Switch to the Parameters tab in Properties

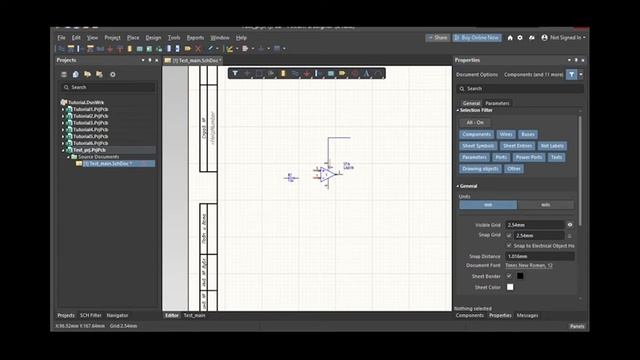497,103
